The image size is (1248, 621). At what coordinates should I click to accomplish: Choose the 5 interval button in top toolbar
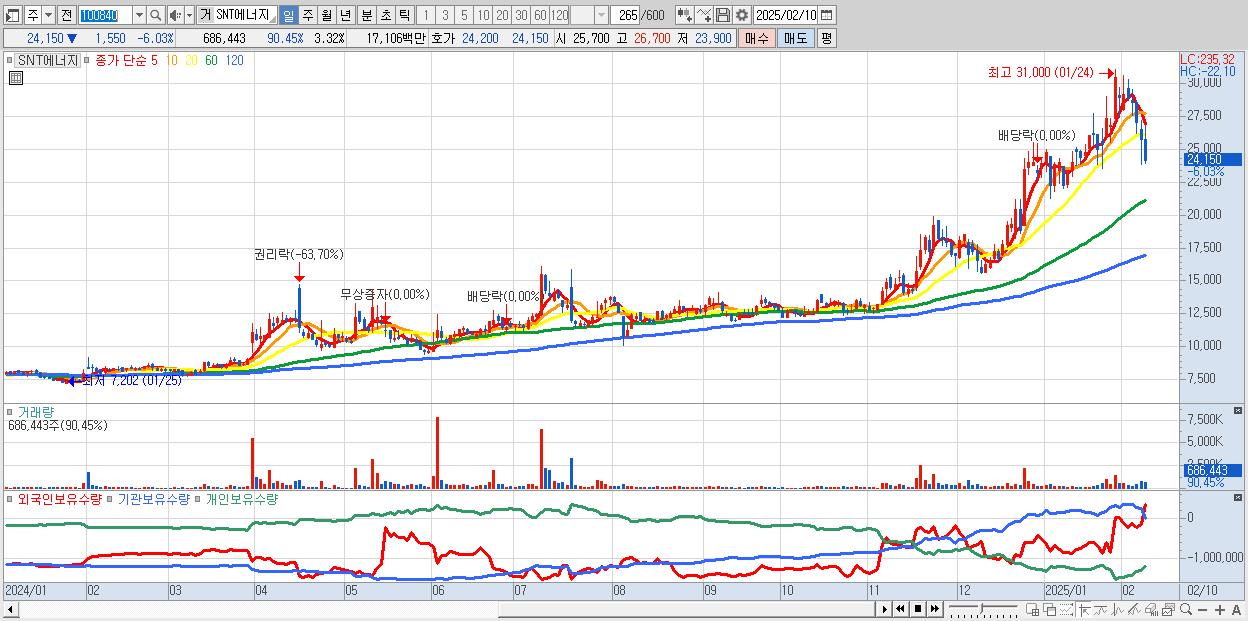[464, 15]
